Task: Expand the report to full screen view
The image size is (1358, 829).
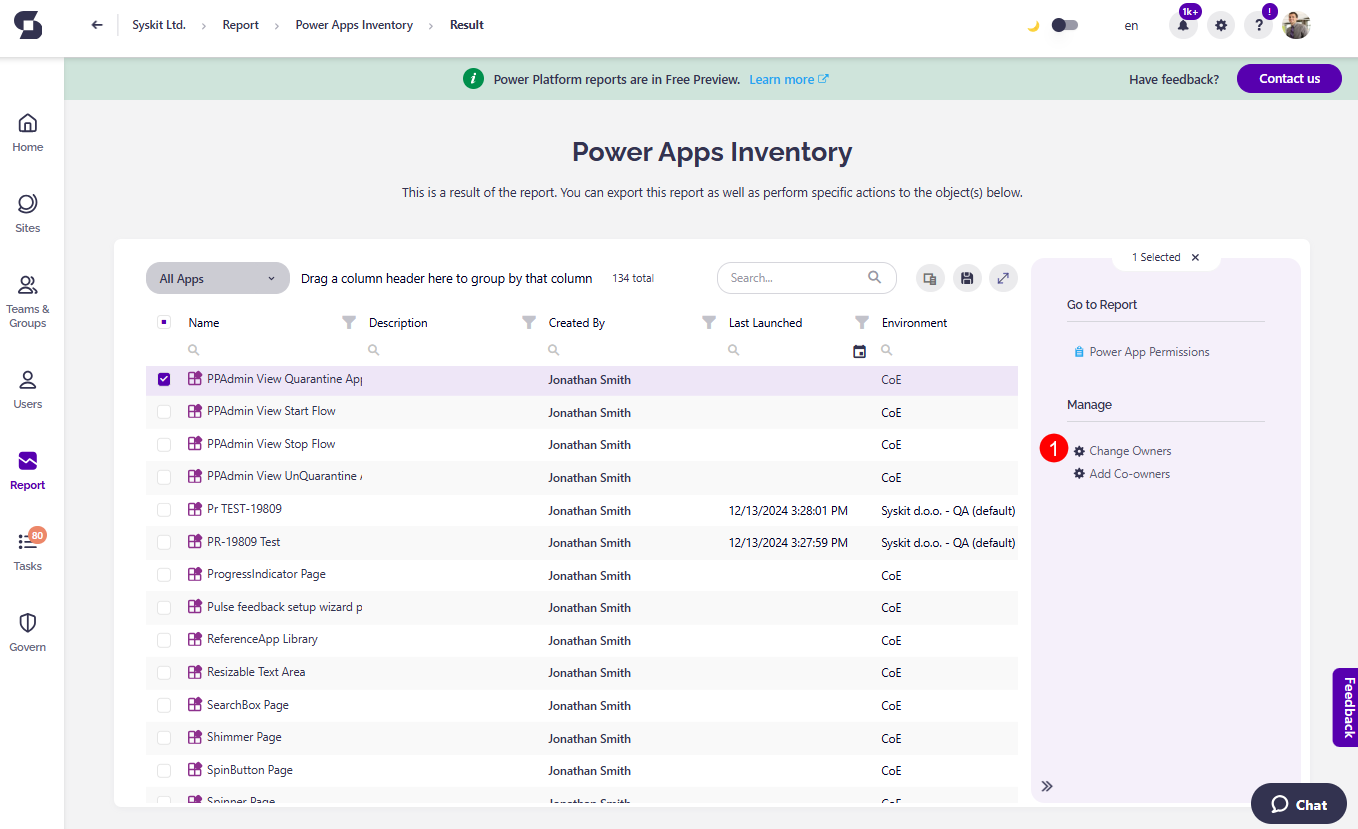Action: (x=1003, y=278)
